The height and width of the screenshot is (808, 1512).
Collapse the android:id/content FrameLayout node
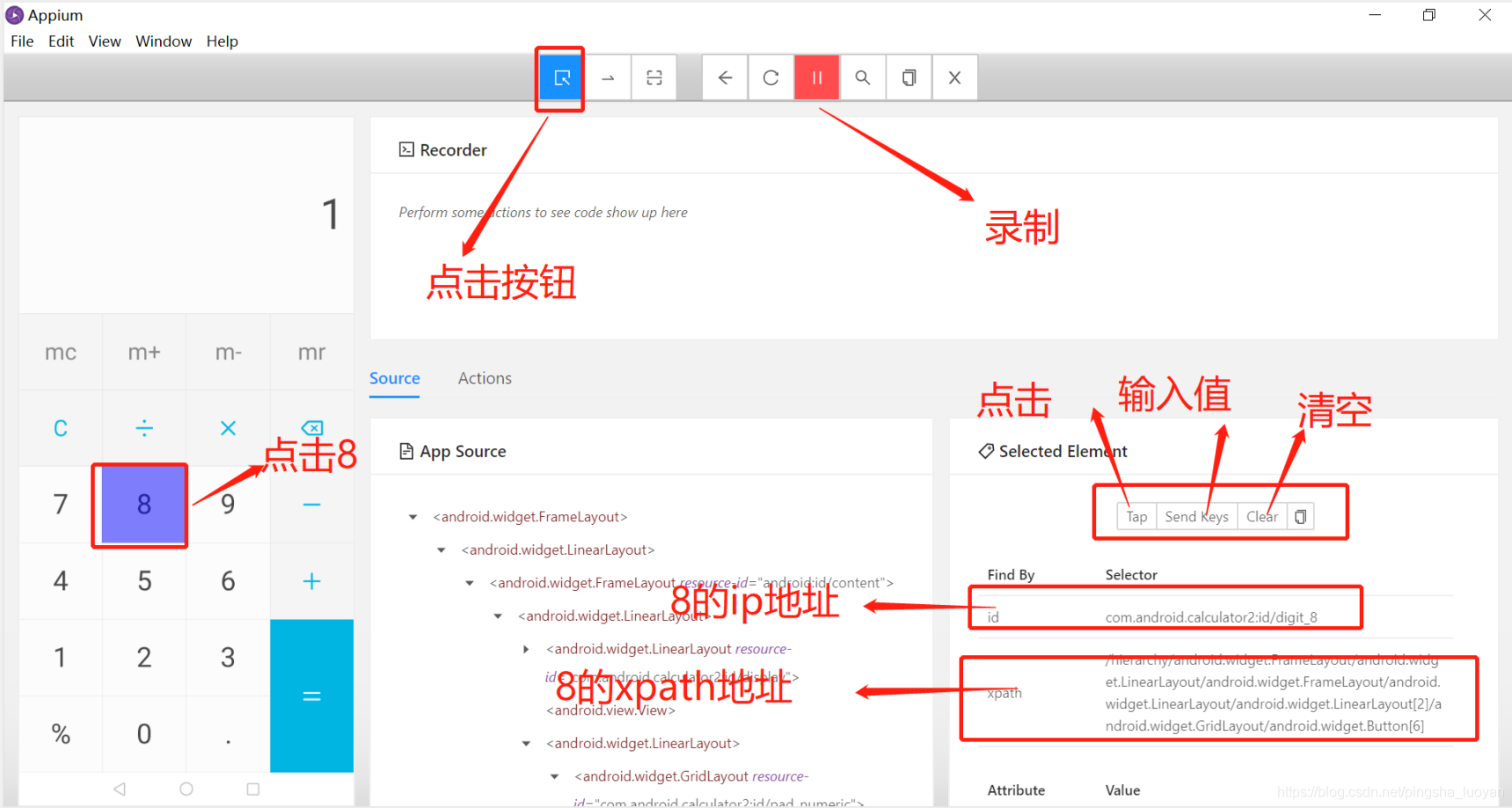click(470, 583)
